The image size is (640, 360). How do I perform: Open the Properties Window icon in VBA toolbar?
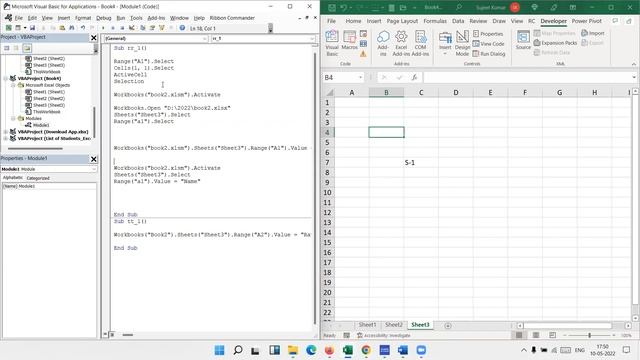pyautogui.click(x=152, y=28)
